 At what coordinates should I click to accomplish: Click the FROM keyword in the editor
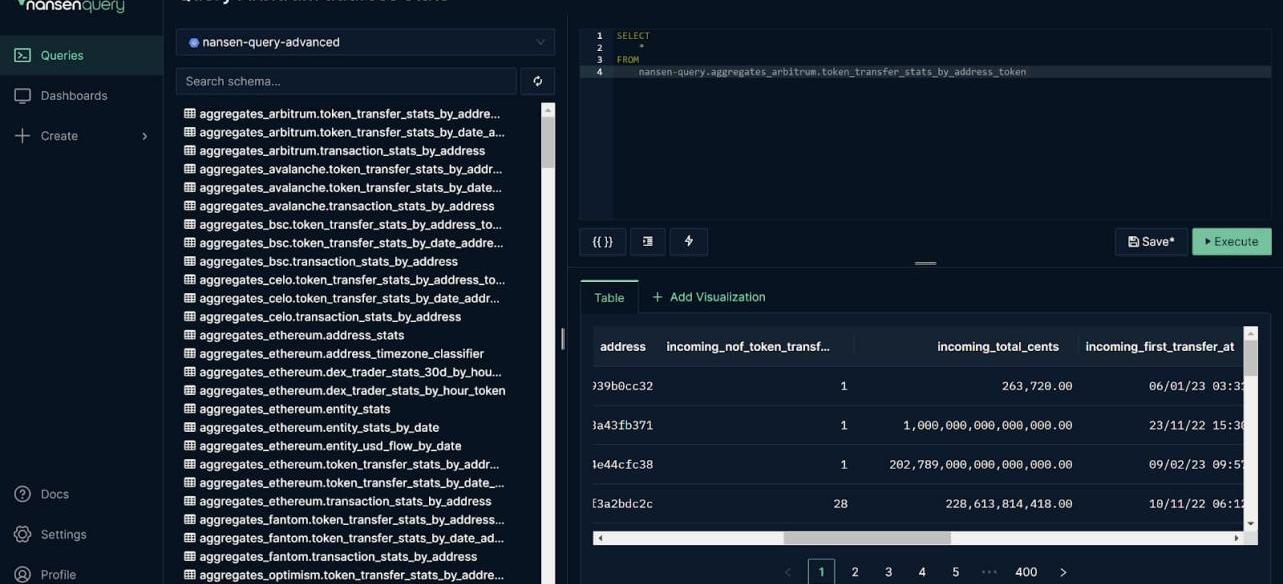tap(628, 60)
